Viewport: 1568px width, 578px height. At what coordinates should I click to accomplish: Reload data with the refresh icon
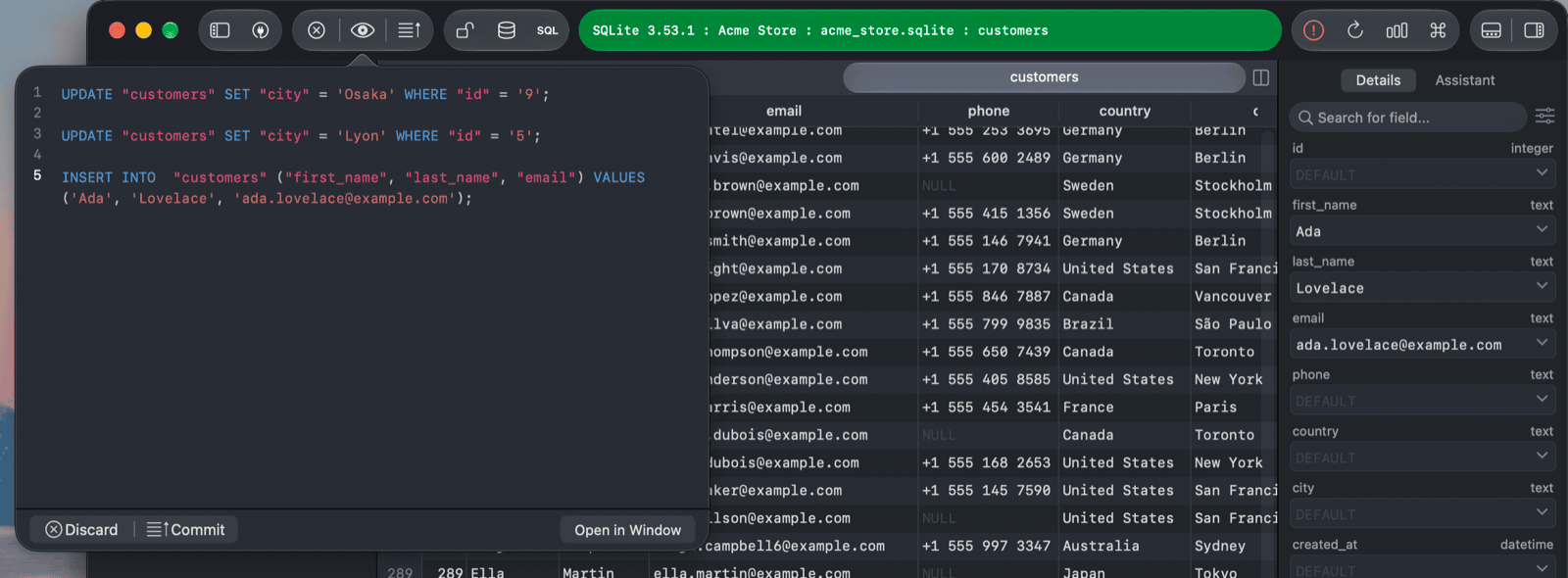pos(1355,30)
